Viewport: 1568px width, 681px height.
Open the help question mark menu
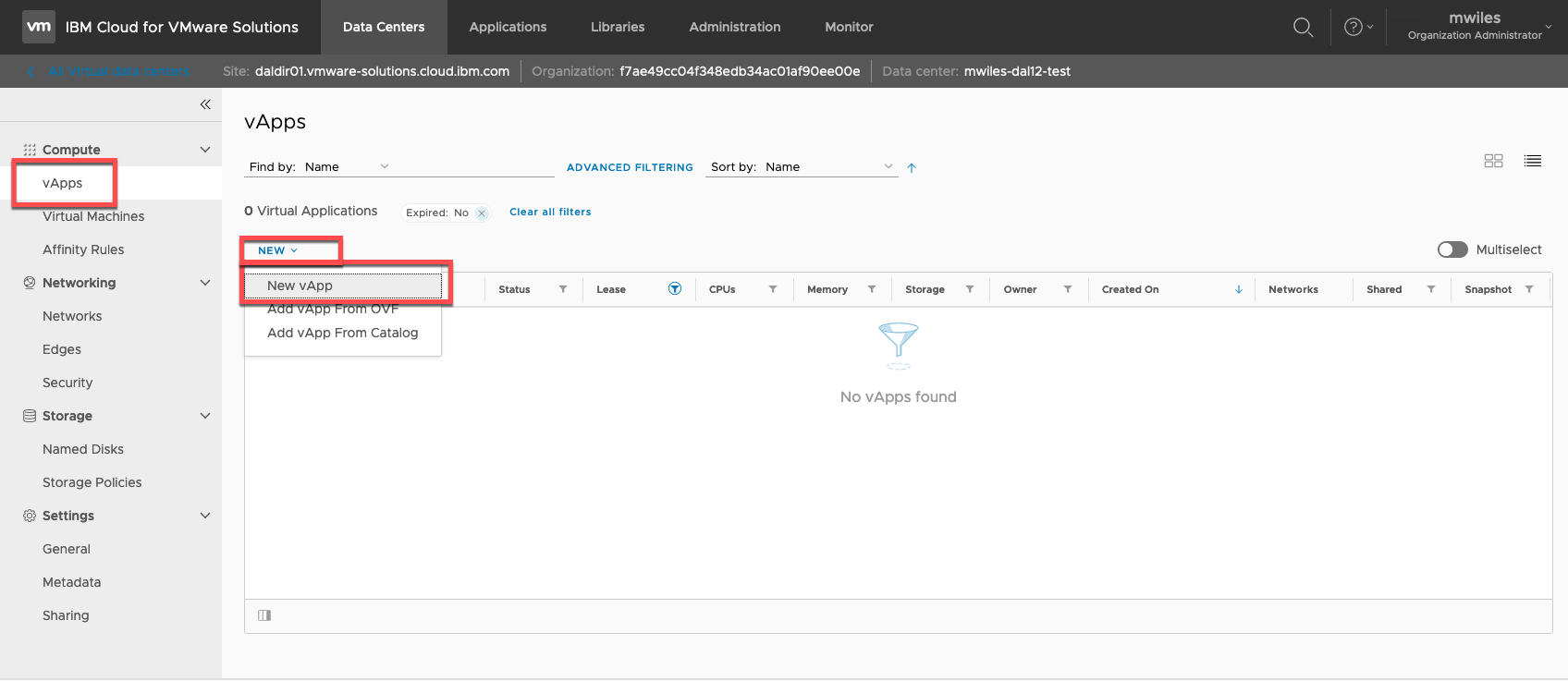pos(1356,27)
